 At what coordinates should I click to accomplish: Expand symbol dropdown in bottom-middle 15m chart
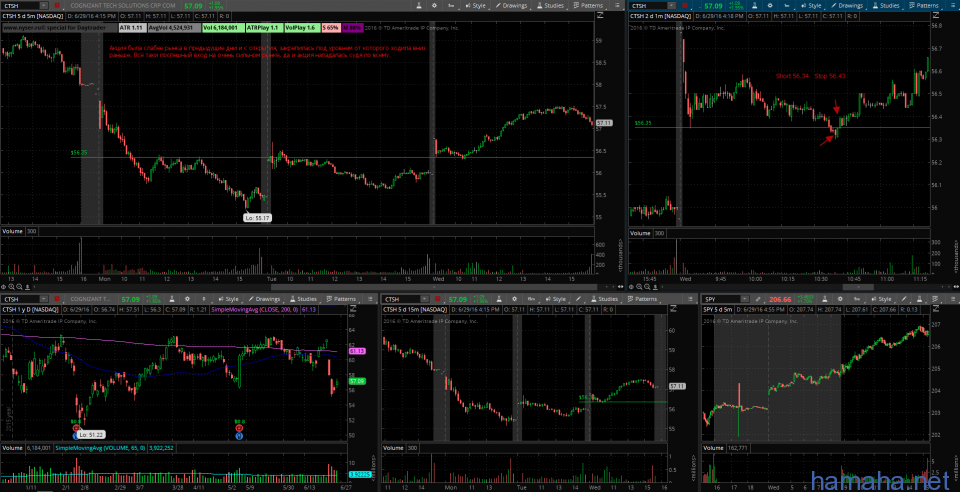[x=424, y=299]
